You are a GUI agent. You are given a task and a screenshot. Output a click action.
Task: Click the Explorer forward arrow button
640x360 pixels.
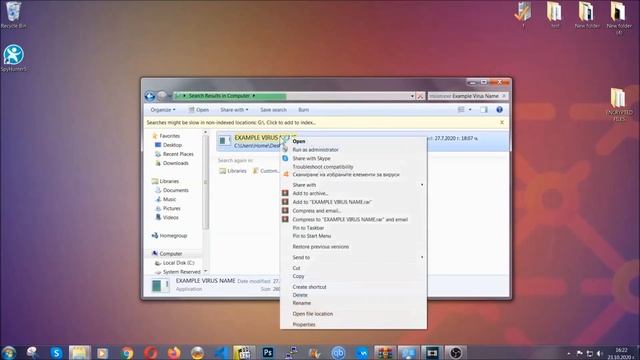[162, 96]
